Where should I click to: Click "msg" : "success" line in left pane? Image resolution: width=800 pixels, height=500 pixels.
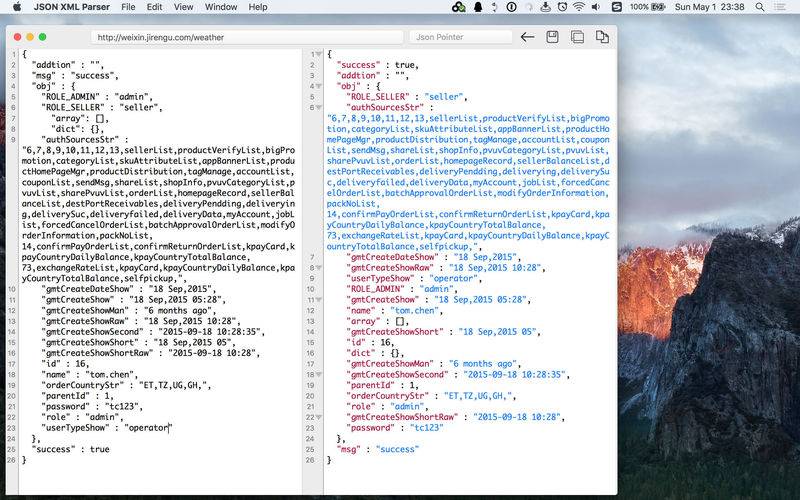(75, 76)
